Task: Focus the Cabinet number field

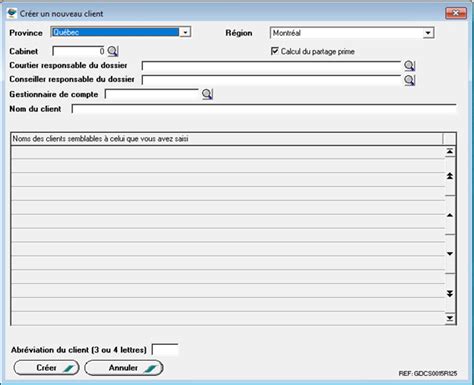Action: click(x=79, y=51)
